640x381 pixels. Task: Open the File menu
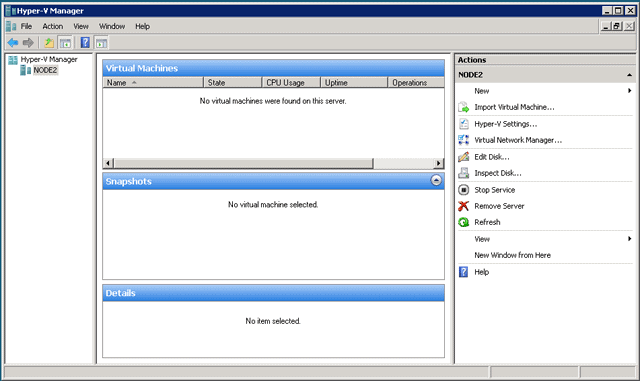[x=26, y=27]
